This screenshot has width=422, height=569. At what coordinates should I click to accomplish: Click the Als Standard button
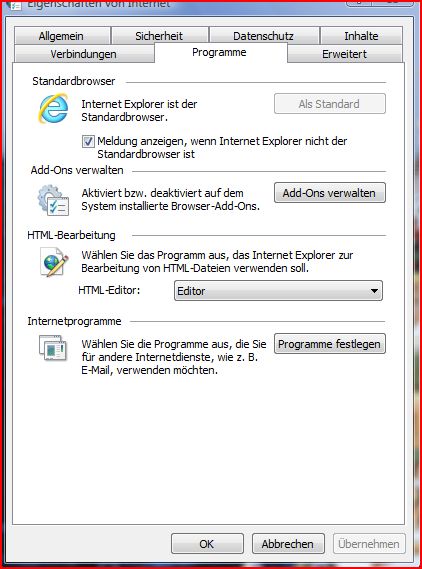(x=329, y=104)
